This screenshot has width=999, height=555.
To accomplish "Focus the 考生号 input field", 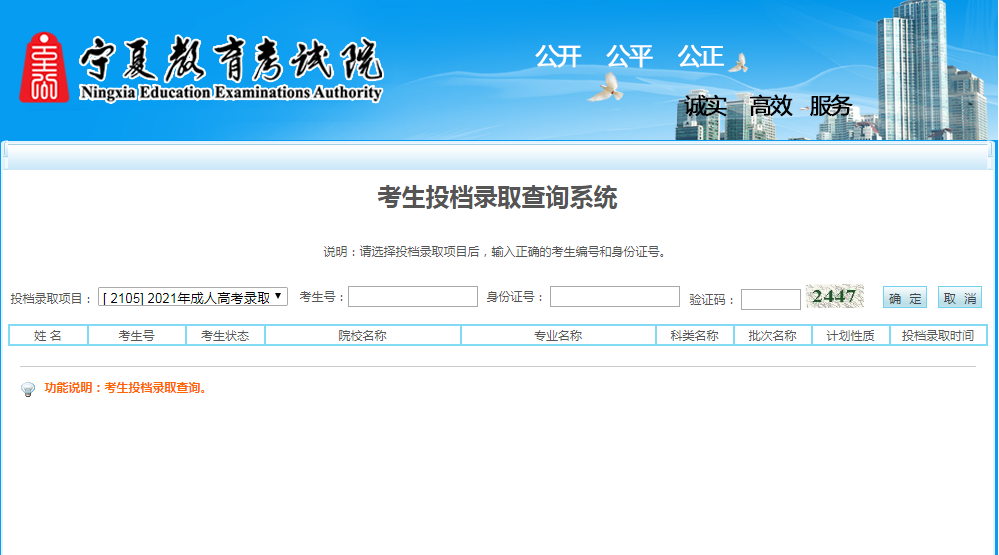I will tap(413, 297).
